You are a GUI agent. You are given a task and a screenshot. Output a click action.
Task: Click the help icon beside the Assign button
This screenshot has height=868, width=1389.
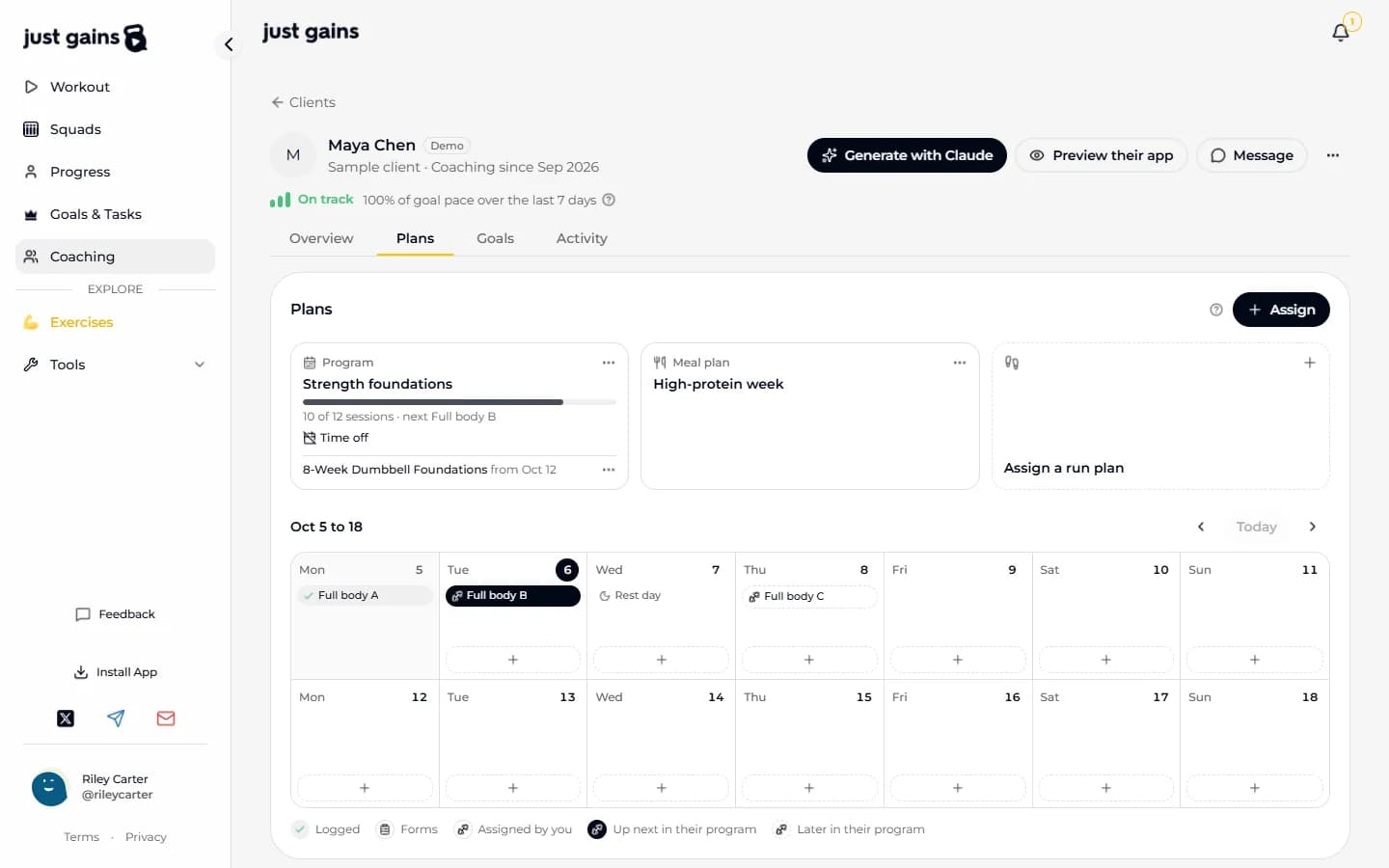point(1216,310)
